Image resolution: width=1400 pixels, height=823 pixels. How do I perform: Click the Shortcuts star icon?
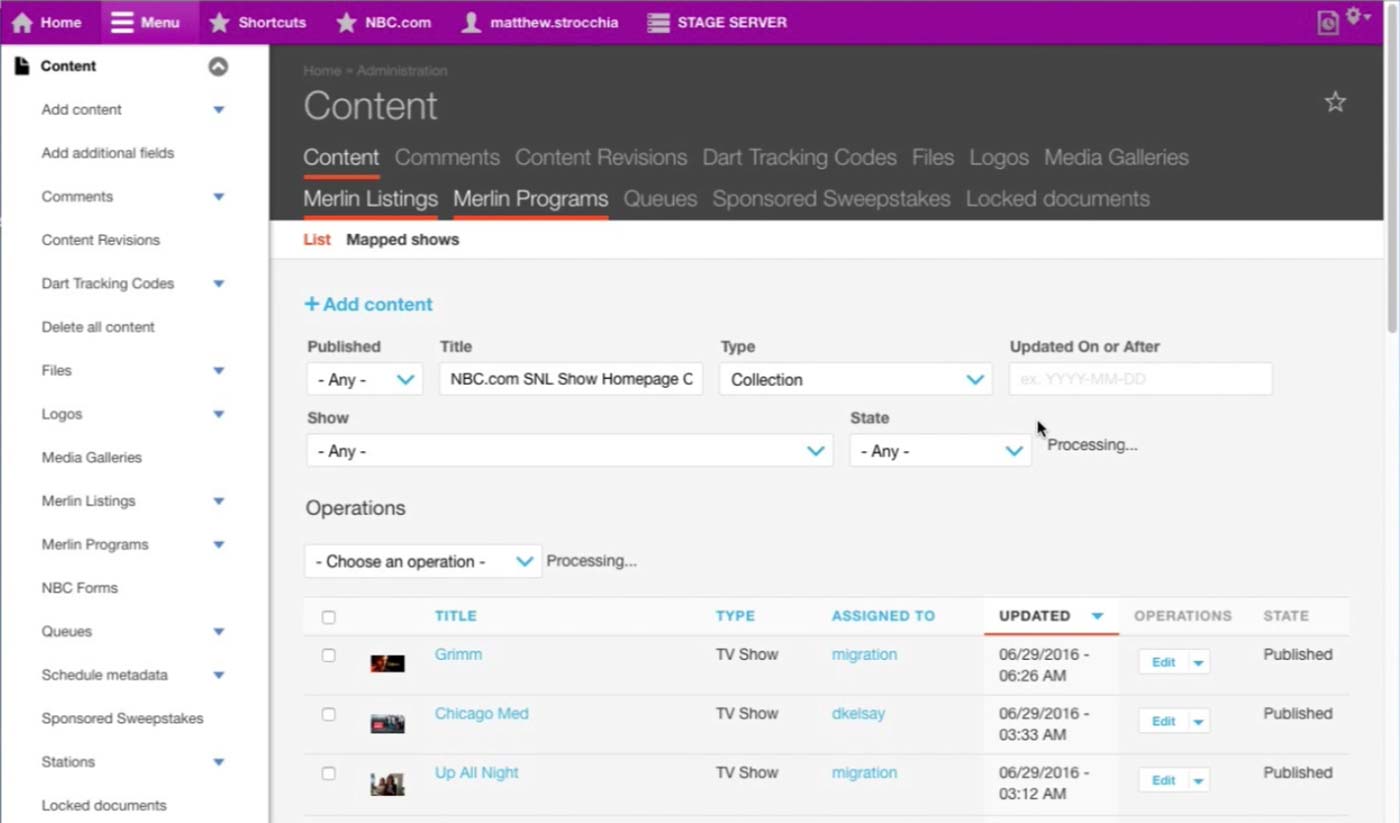219,22
